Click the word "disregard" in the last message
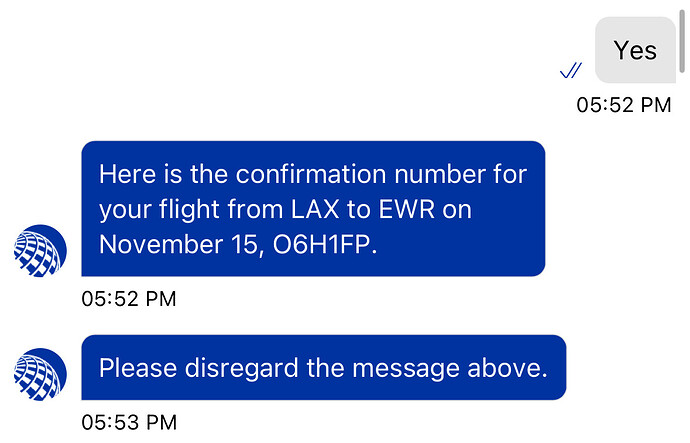Image resolution: width=690 pixels, height=443 pixels. [x=242, y=368]
